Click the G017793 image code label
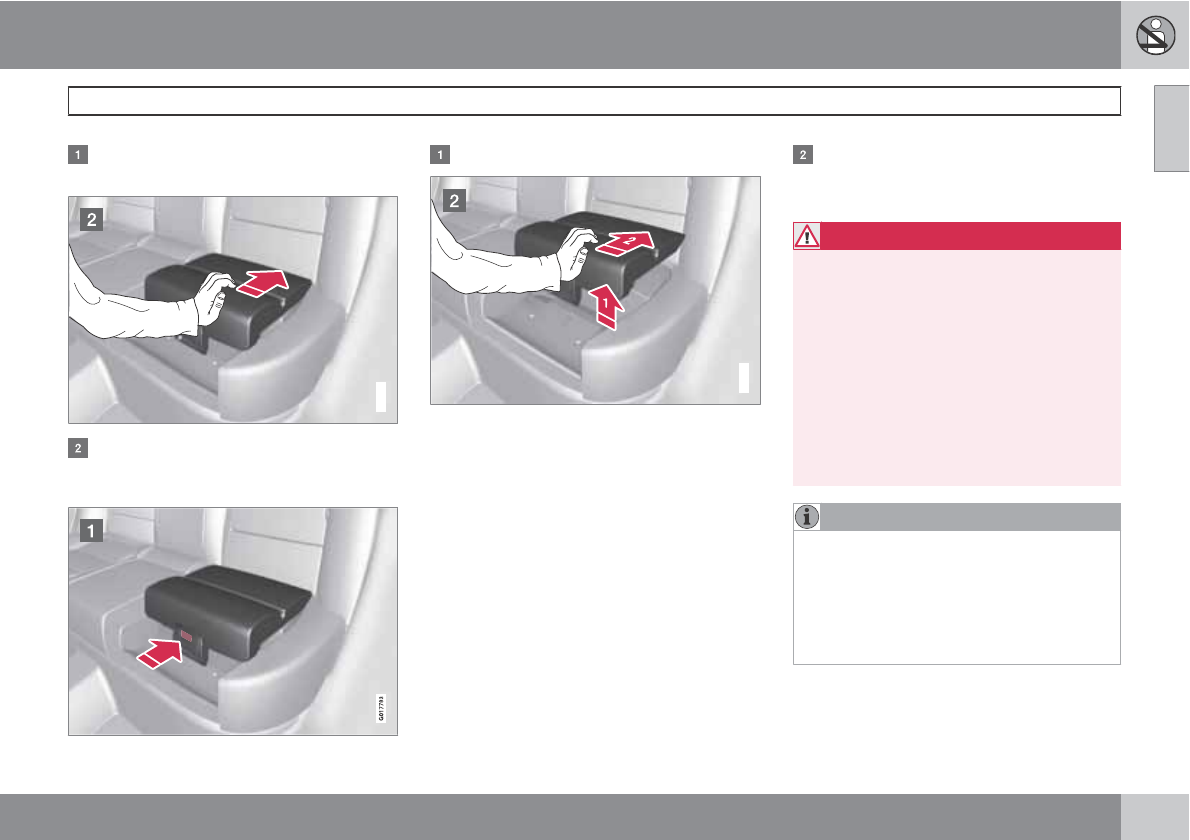1190x840 pixels. [381, 708]
